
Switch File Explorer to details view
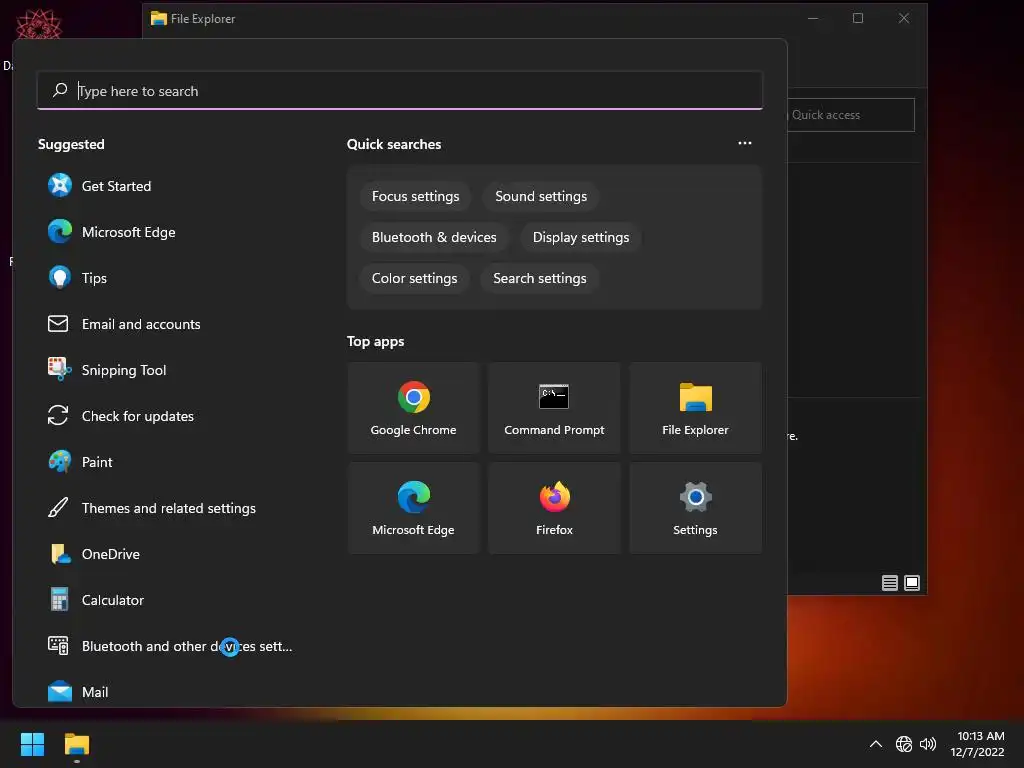point(889,583)
